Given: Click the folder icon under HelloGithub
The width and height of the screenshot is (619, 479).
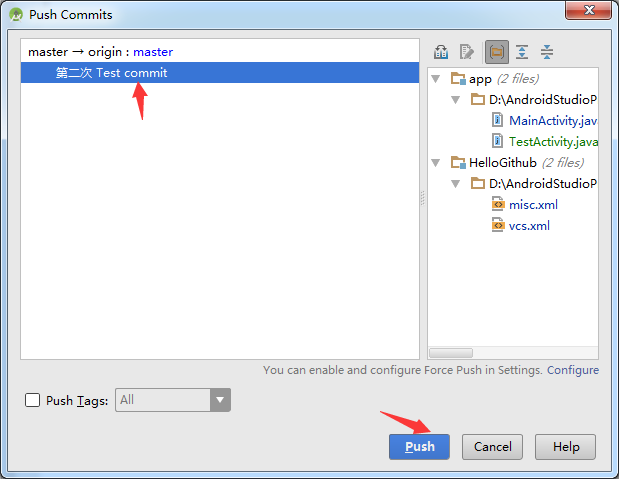Looking at the screenshot, I should point(478,183).
